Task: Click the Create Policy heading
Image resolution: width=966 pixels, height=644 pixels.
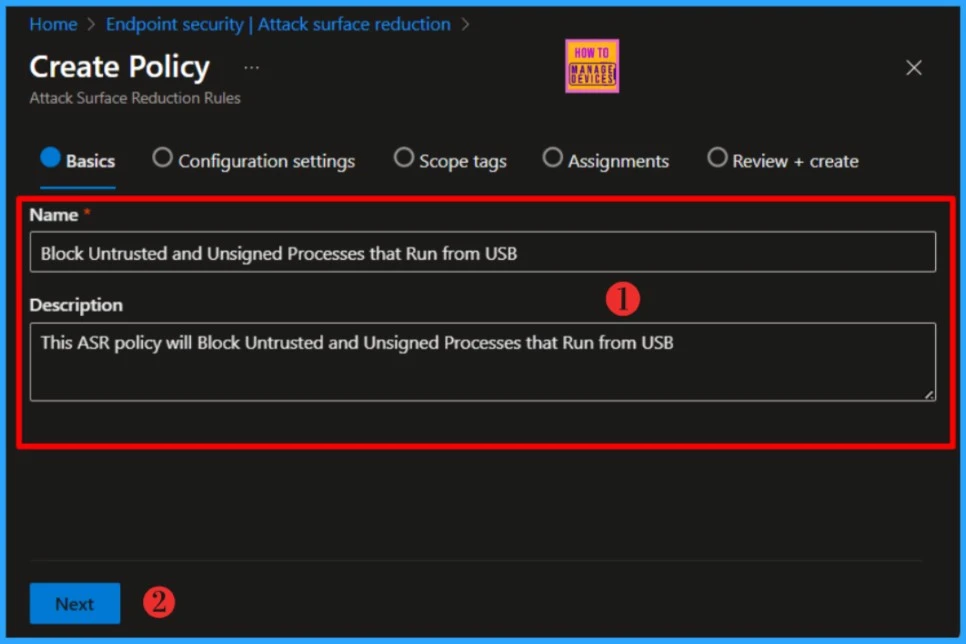Action: (x=120, y=67)
